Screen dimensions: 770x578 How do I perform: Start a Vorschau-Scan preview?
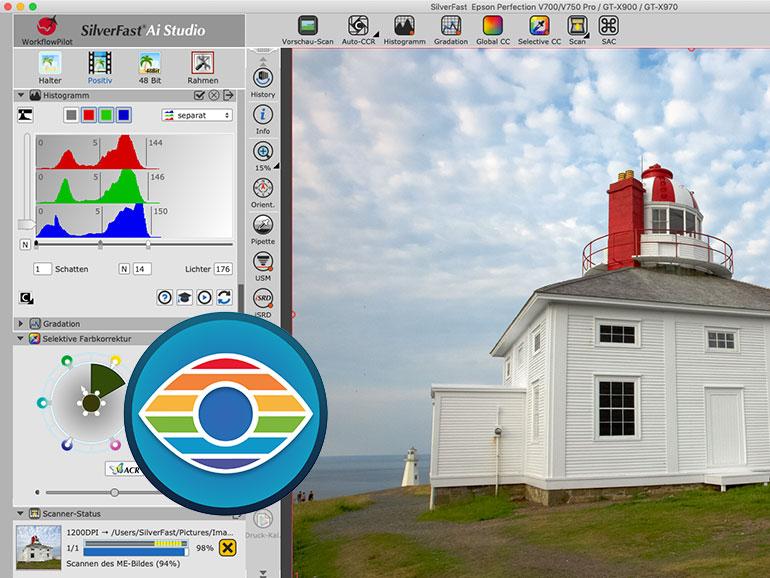[308, 30]
